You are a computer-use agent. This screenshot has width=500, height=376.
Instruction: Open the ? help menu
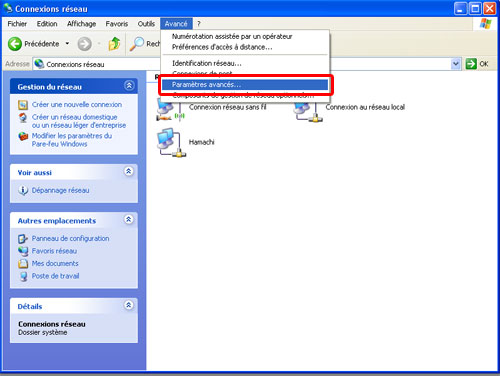pos(199,24)
